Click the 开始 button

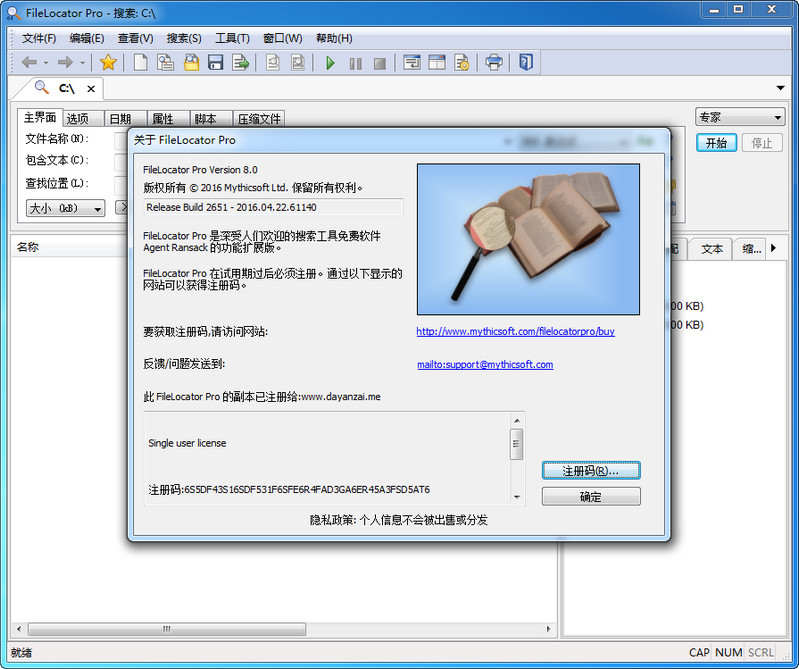coord(716,143)
